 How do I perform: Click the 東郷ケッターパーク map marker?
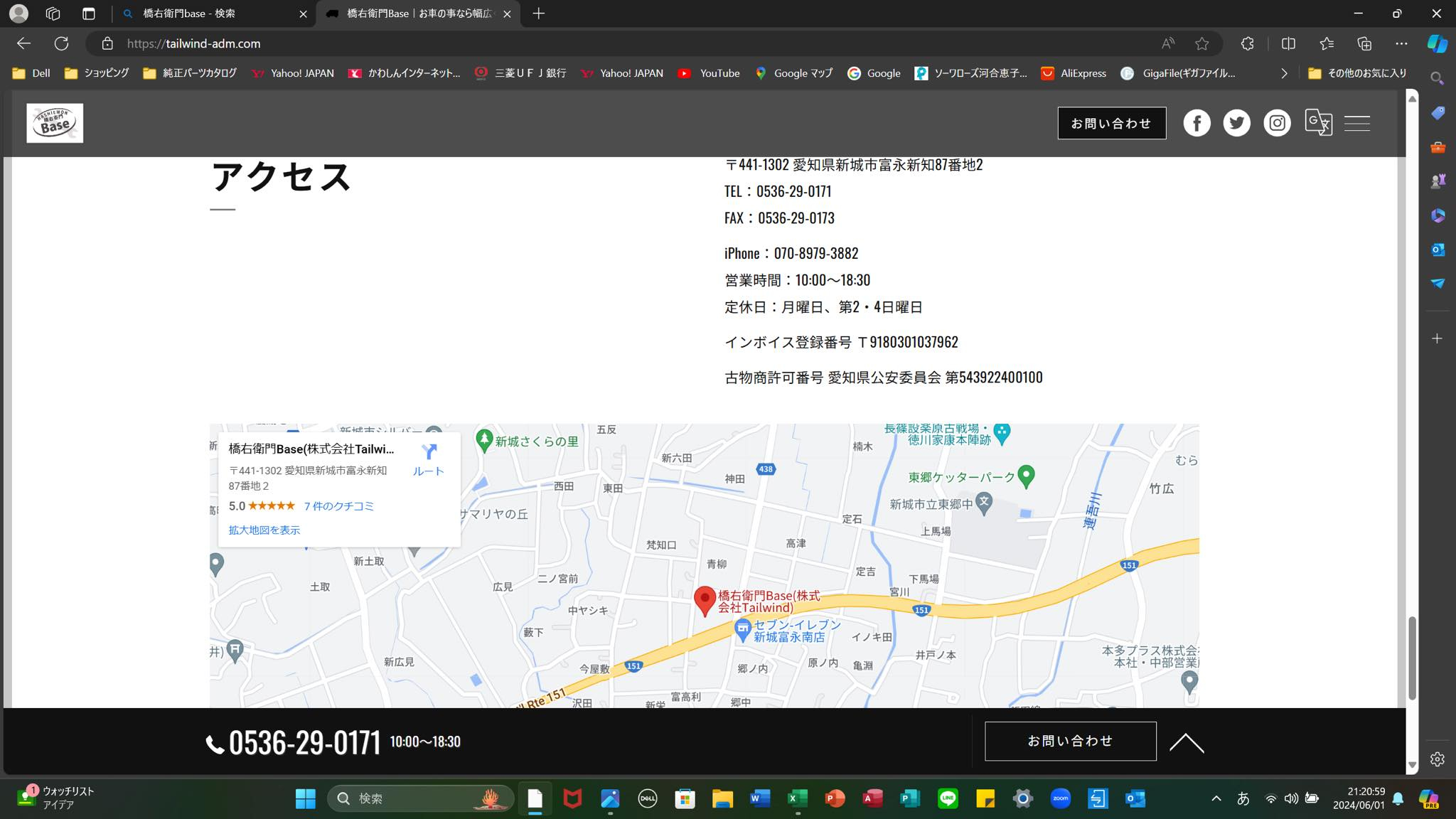1026,476
